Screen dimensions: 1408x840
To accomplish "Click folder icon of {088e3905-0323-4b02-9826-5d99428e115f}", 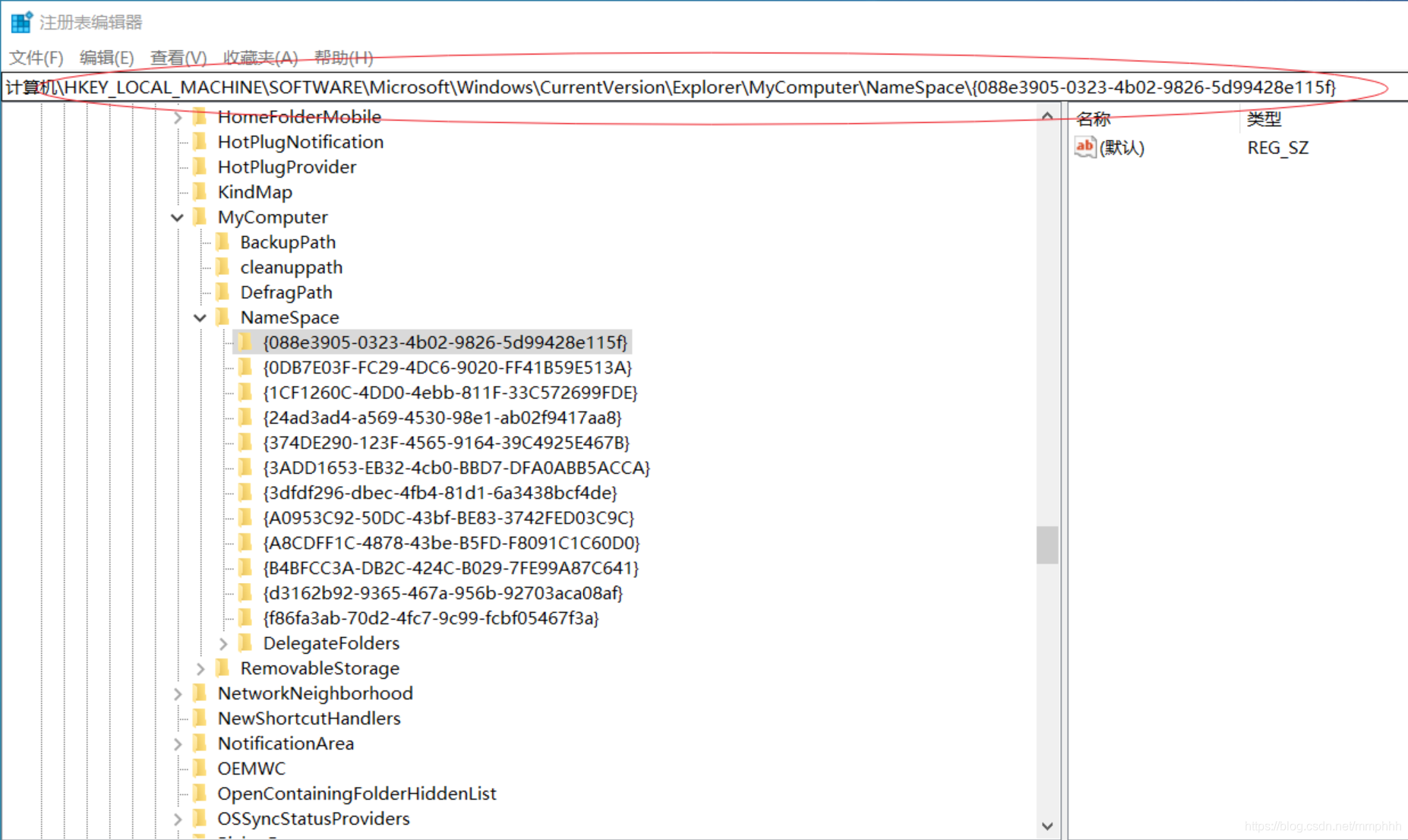I will click(245, 342).
